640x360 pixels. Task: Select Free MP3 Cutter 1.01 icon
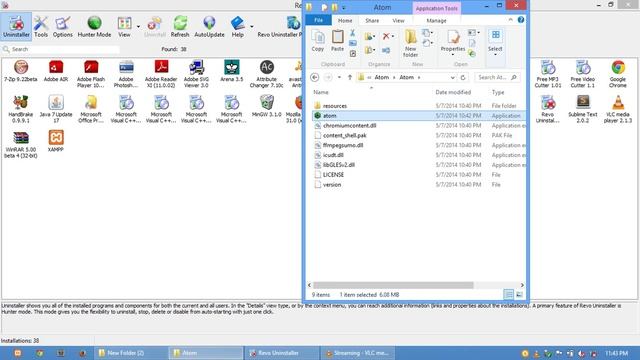(x=548, y=74)
